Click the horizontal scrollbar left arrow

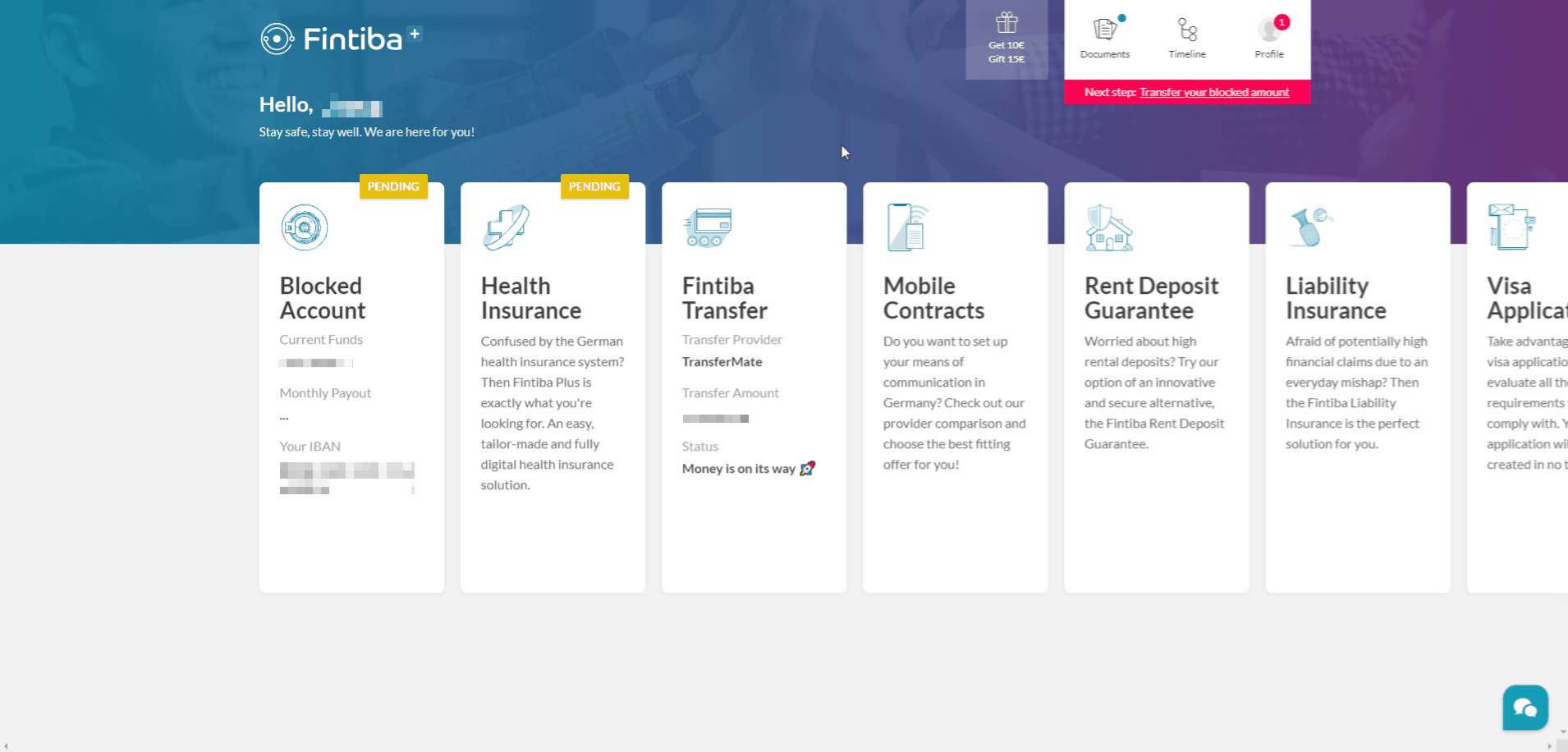click(6, 746)
